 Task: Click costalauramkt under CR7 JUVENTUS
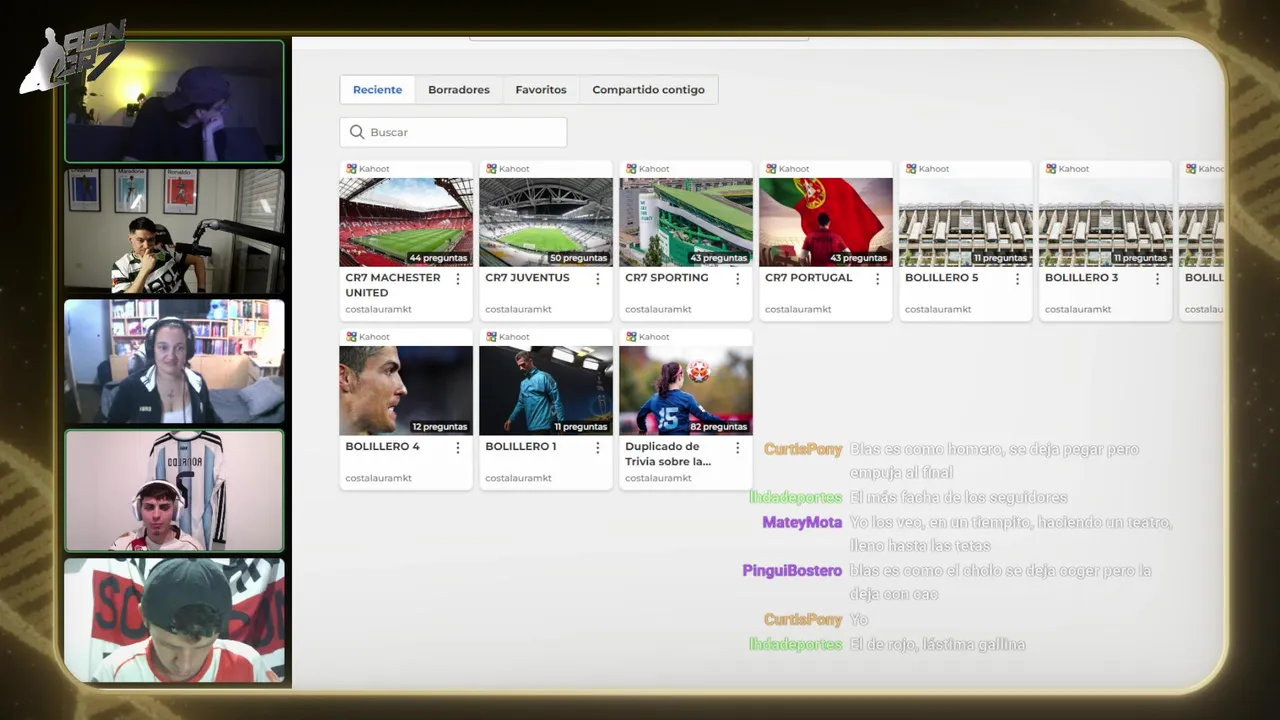[518, 310]
